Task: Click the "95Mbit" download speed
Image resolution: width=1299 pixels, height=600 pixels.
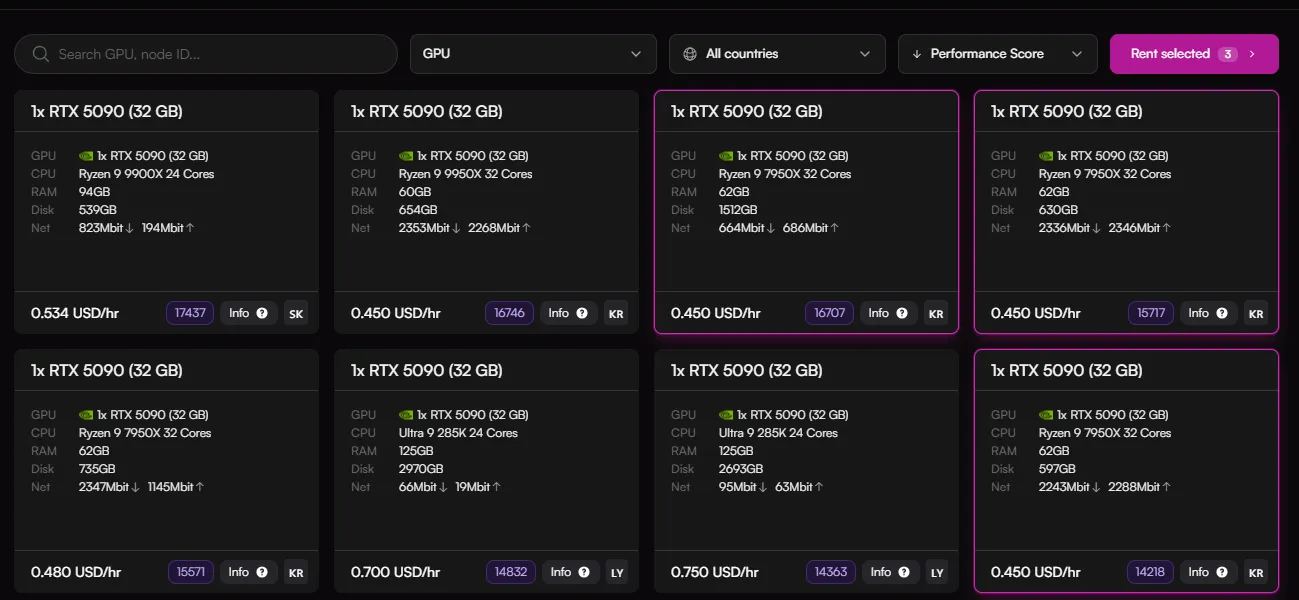Action: 740,487
